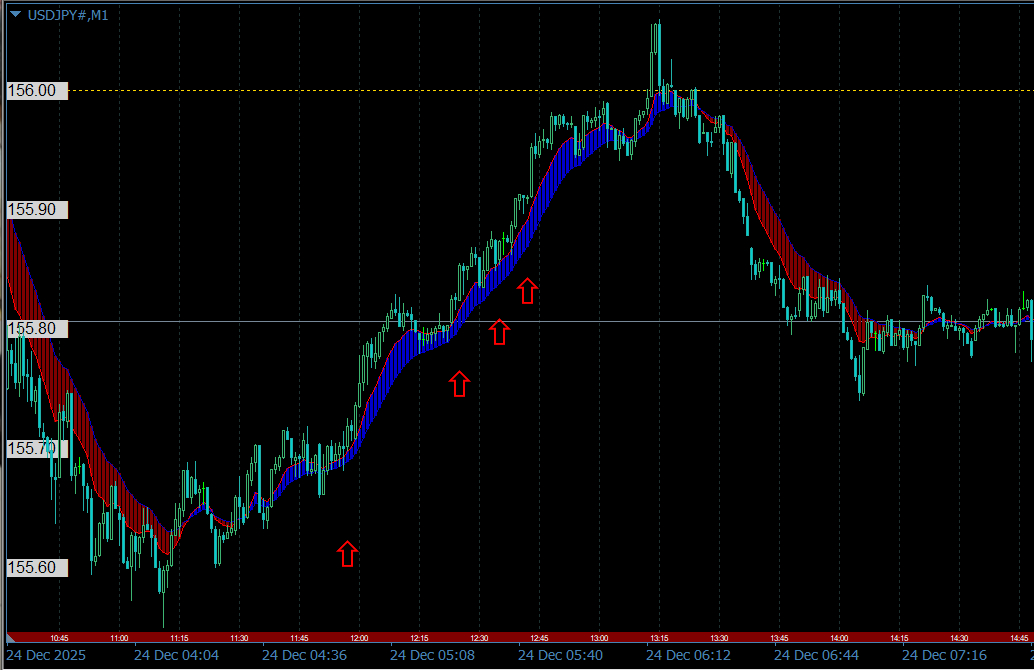Select the highest red up arrow
1034x670 pixels.
[528, 291]
